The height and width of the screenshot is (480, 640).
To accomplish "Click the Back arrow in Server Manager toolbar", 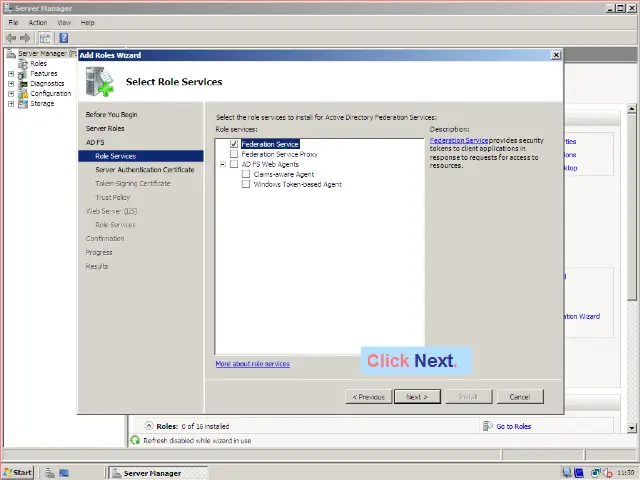I will coord(11,38).
